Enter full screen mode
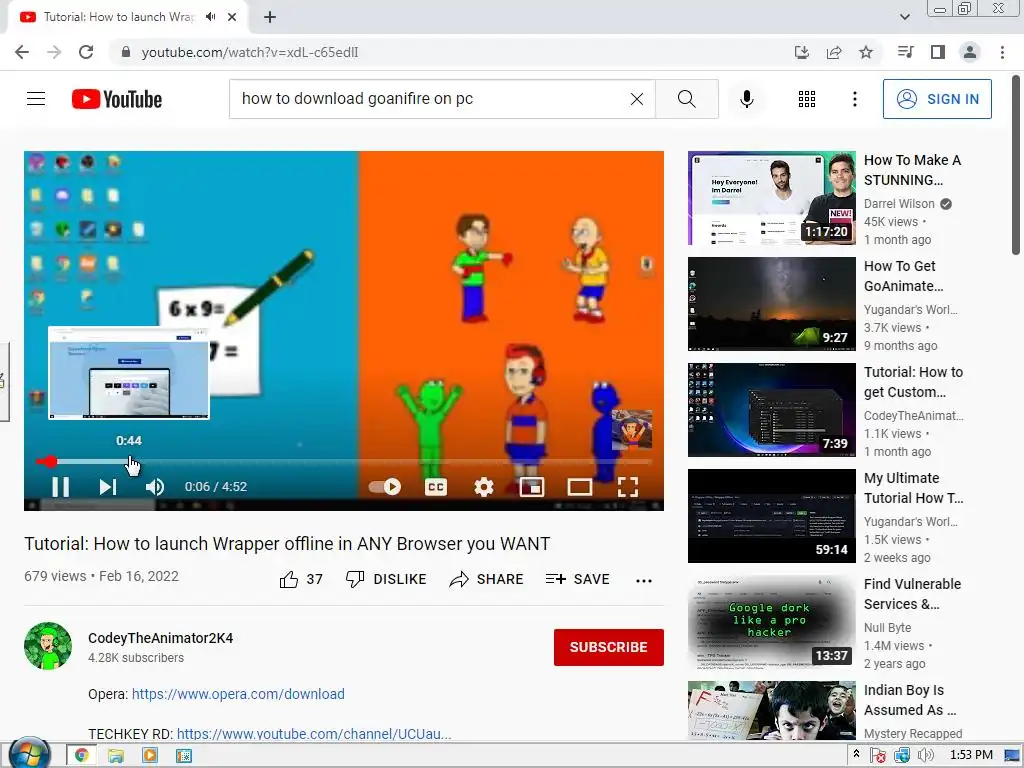Screen dimensions: 1024x768 [x=628, y=487]
